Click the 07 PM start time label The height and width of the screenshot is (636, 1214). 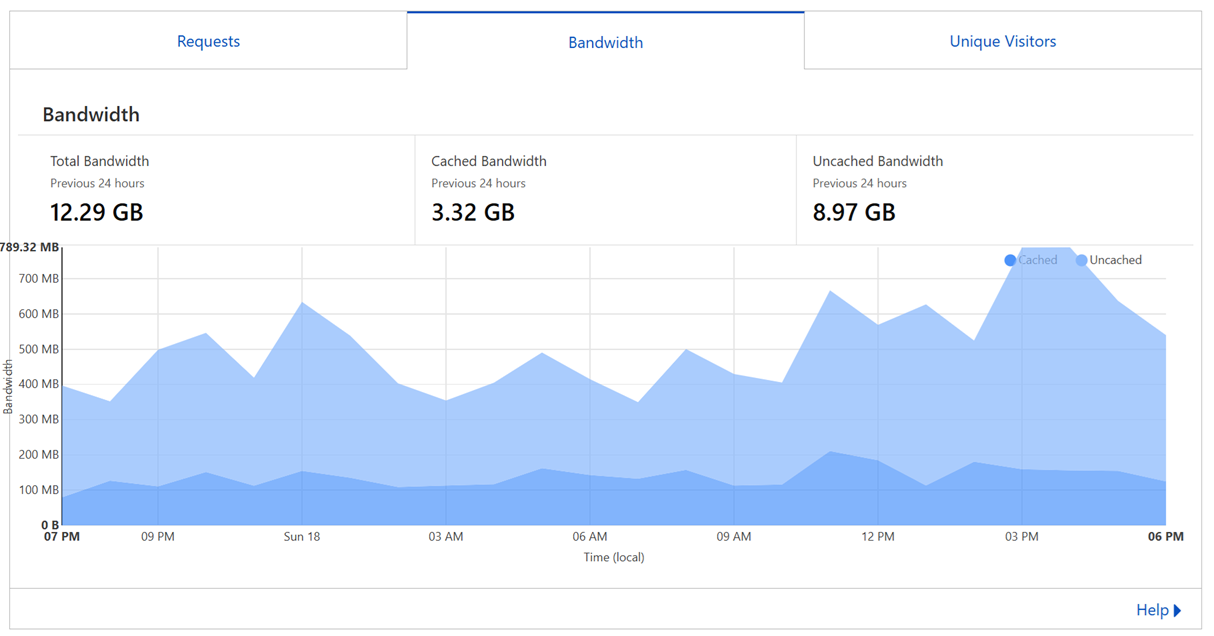click(x=62, y=537)
